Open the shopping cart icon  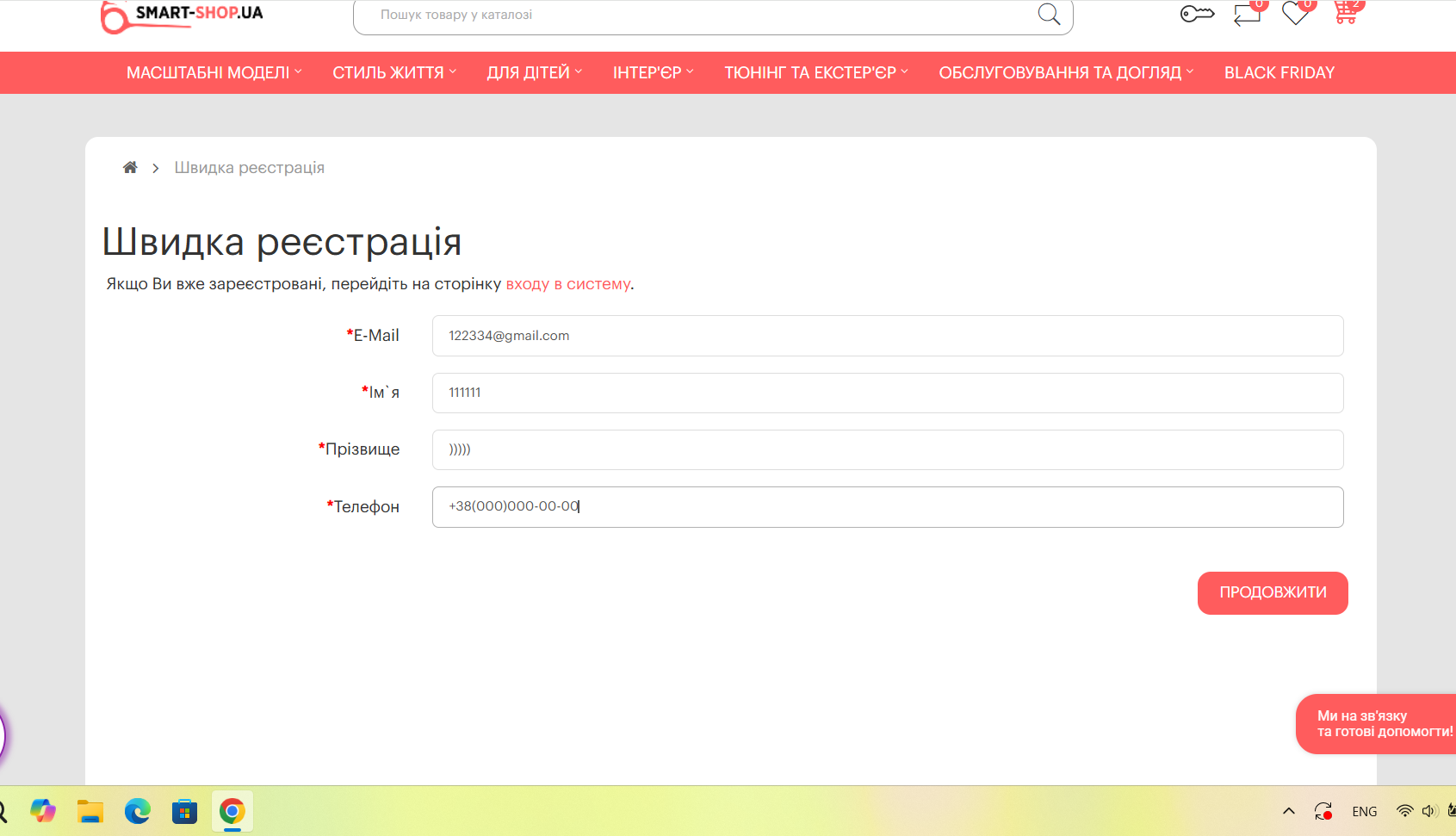pos(1345,14)
